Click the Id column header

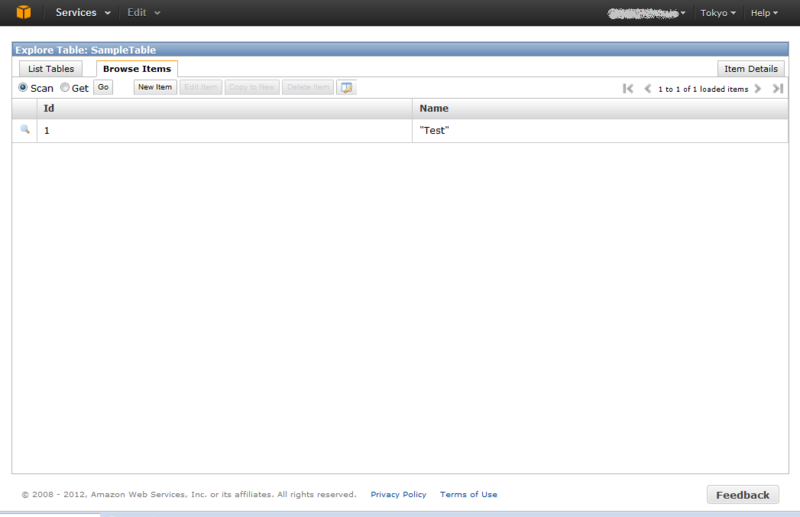pyautogui.click(x=224, y=108)
